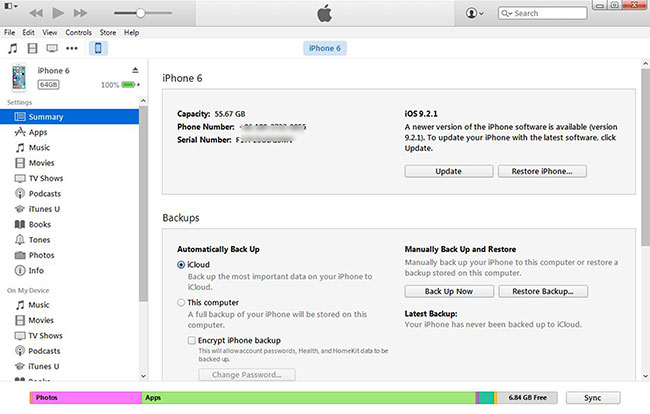
Task: Enable Encrypt iPhone backup checkbox
Action: (x=192, y=340)
